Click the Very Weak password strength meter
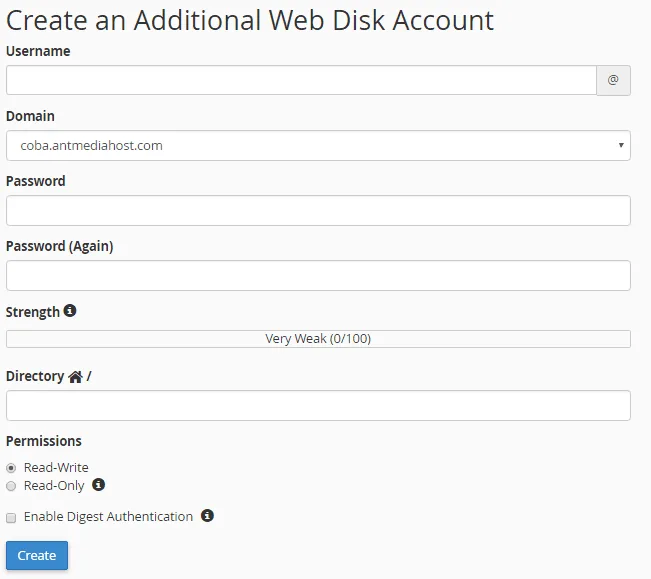The height and width of the screenshot is (579, 651). (x=318, y=339)
